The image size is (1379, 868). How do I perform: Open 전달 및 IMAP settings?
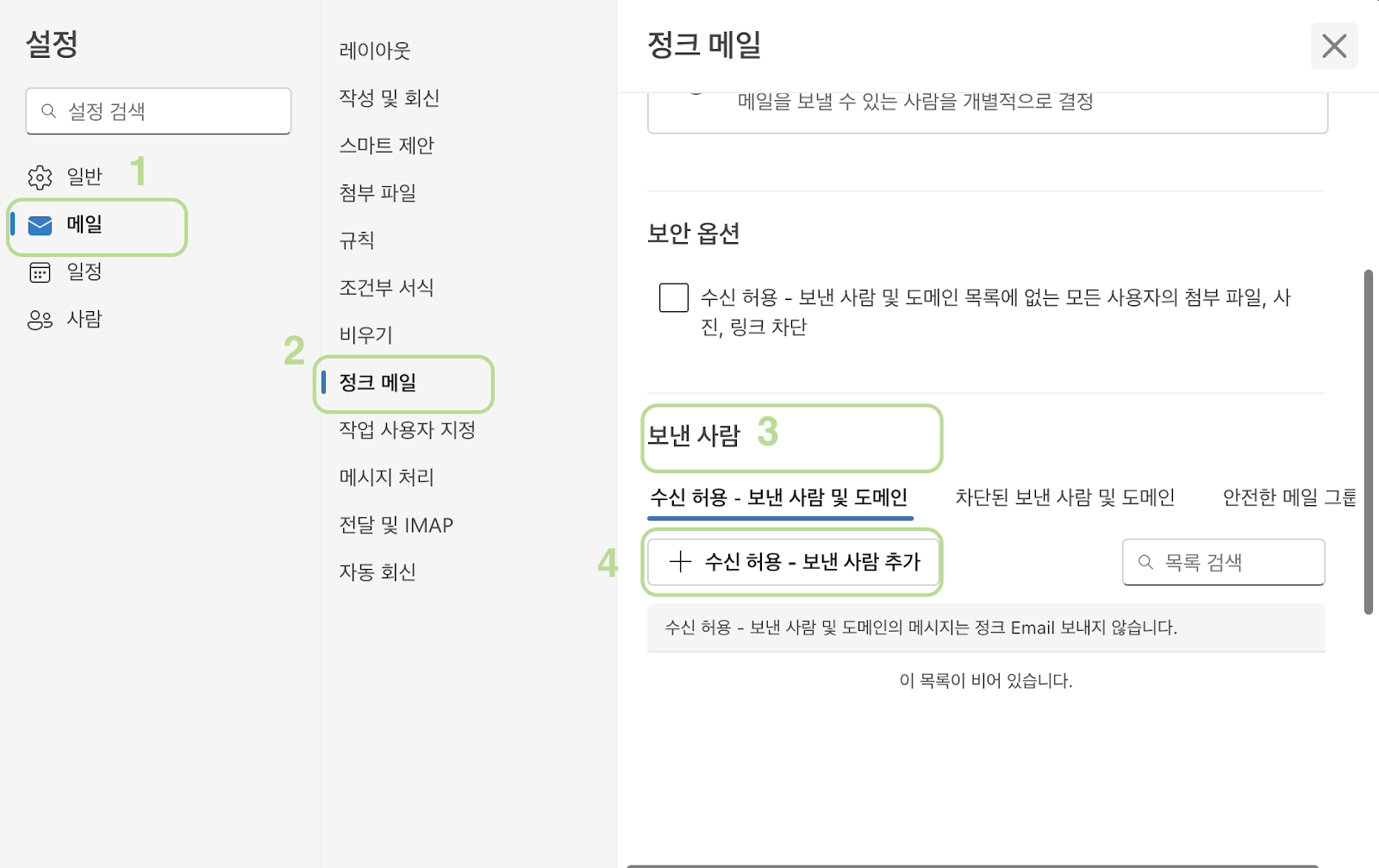pos(396,525)
